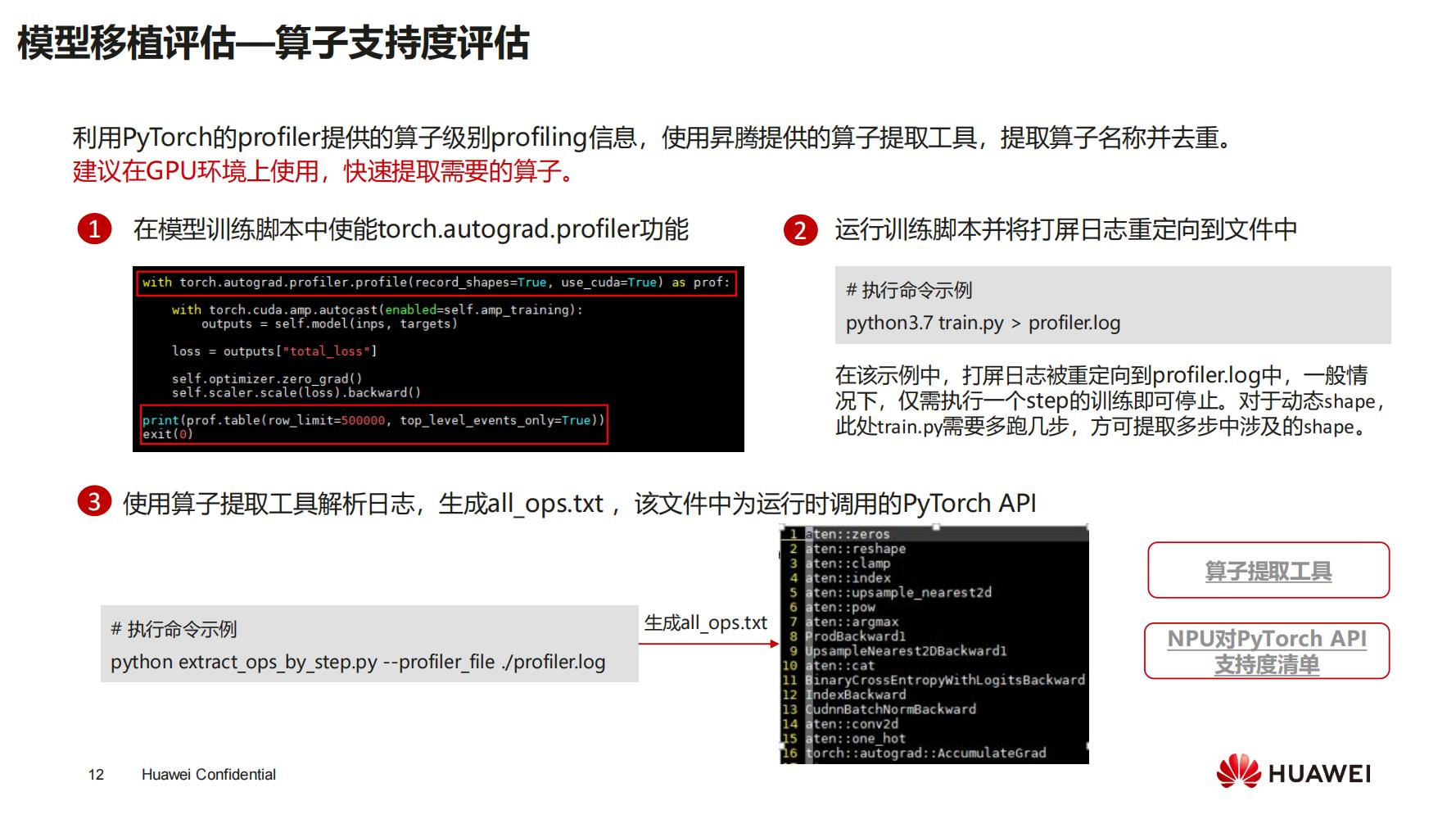Click the # 执行命令示例 comment above extract_ops_by_step
1456x819 pixels.
[x=174, y=629]
